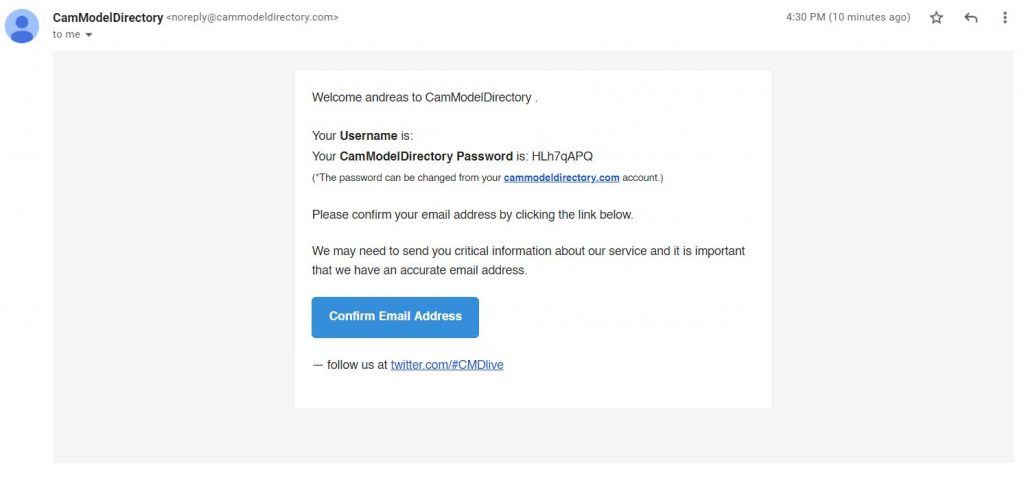Open the cammodeldirectory.com link
This screenshot has width=1024, height=491.
coord(561,178)
